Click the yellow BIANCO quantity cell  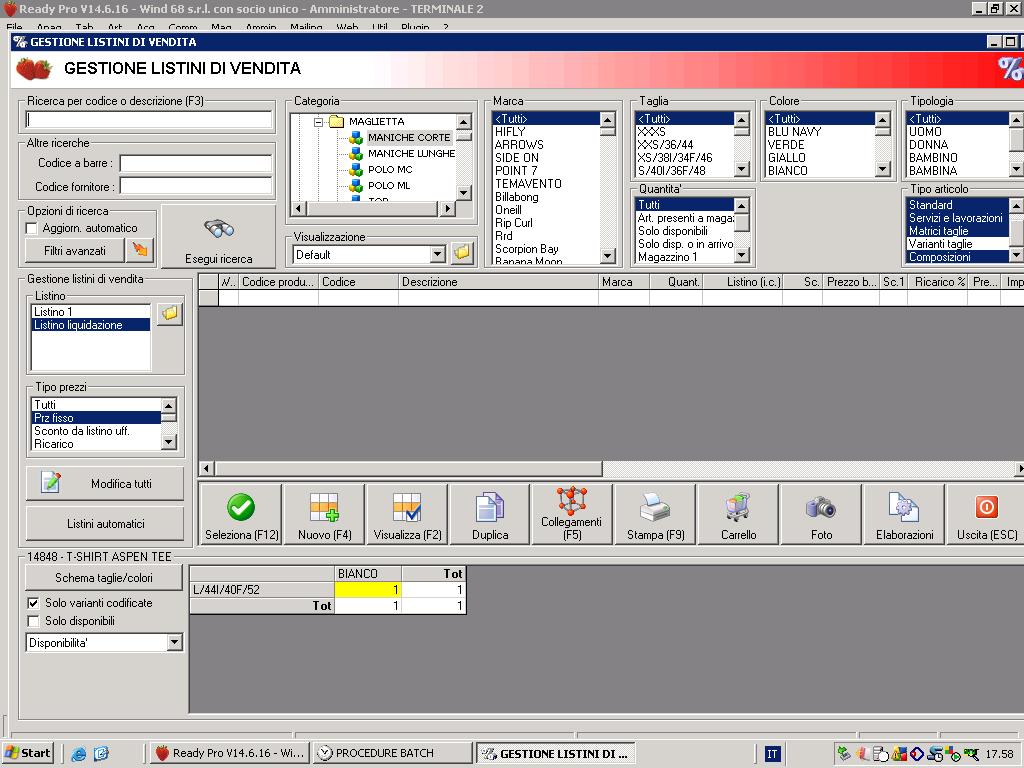(368, 590)
